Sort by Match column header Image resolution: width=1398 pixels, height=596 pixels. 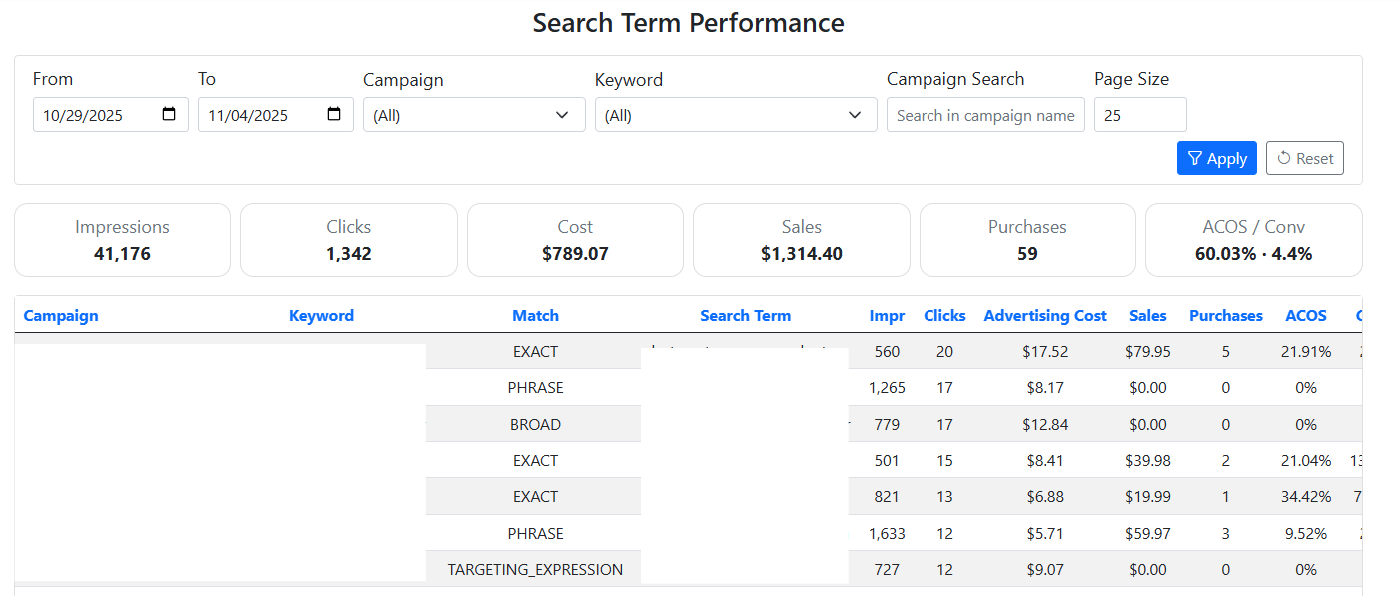[535, 315]
